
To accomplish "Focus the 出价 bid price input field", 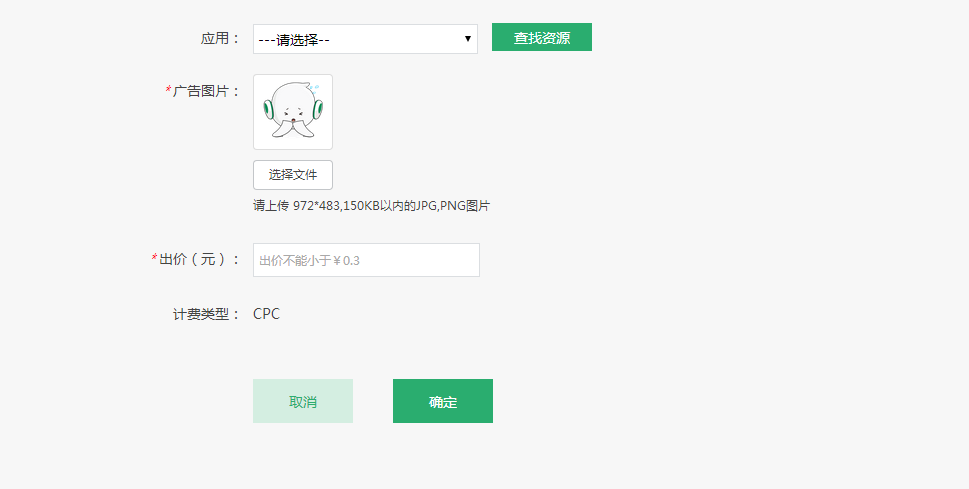I will coord(366,260).
